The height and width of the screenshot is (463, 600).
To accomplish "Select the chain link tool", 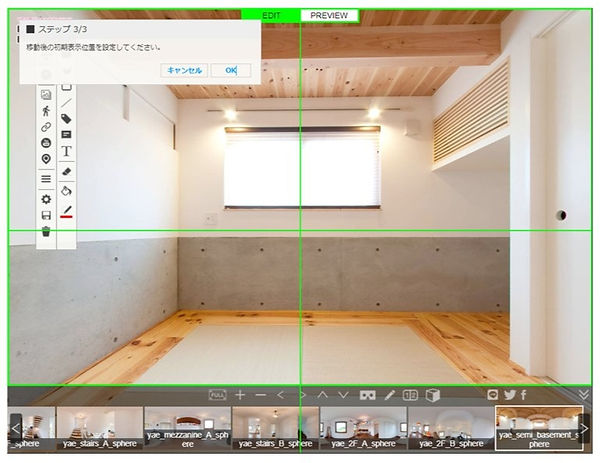I will [46, 127].
